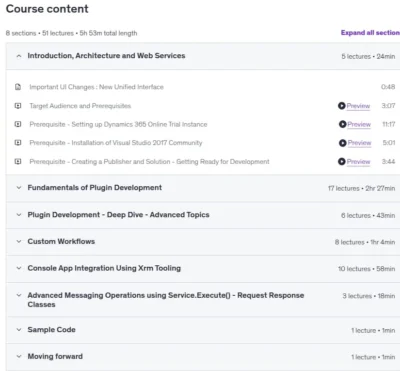Viewport: 400px width, 371px height.
Task: Open the Important UI Changes lecture title
Action: click(96, 87)
